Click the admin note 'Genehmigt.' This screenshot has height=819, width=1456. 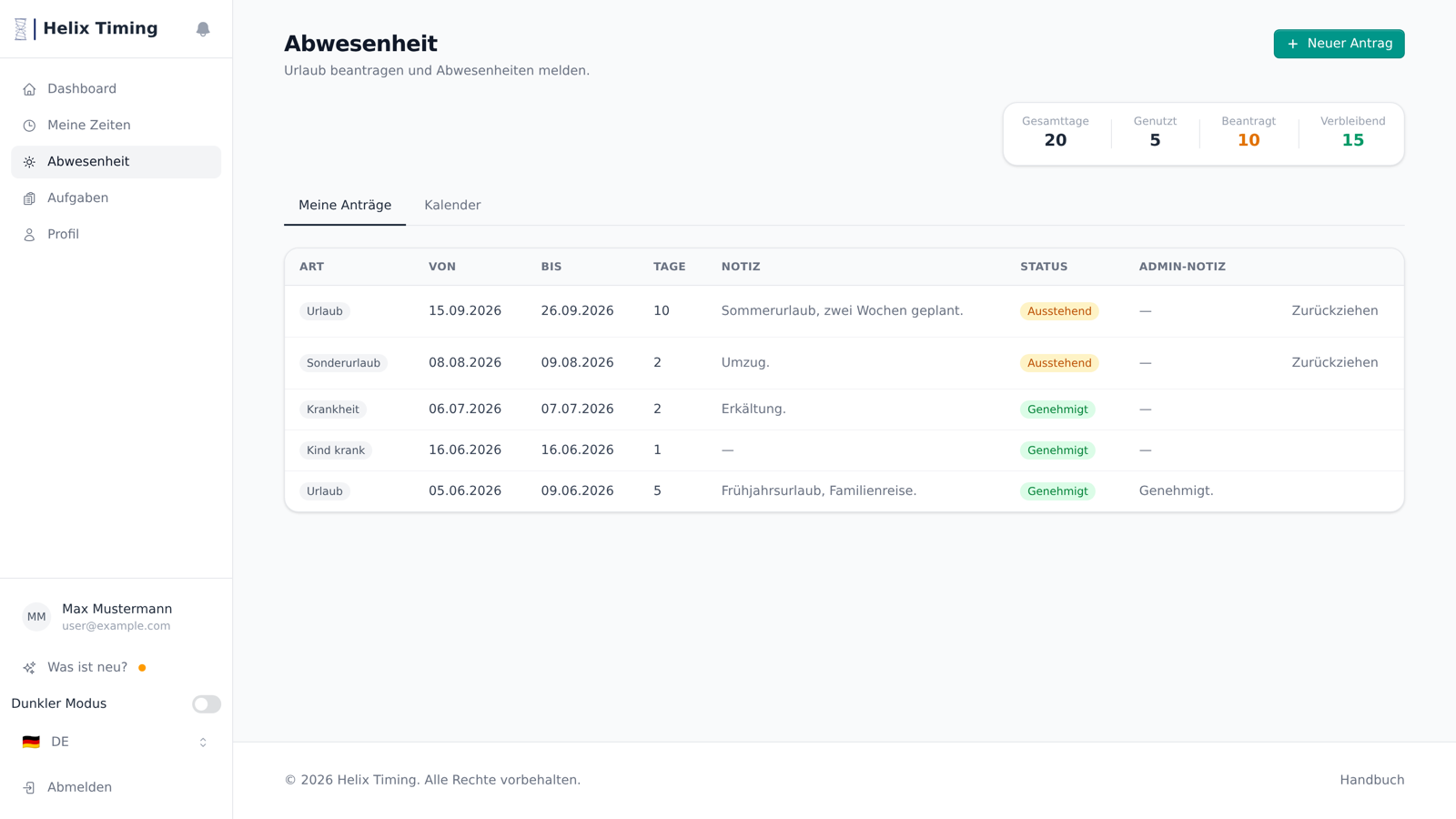click(1176, 491)
